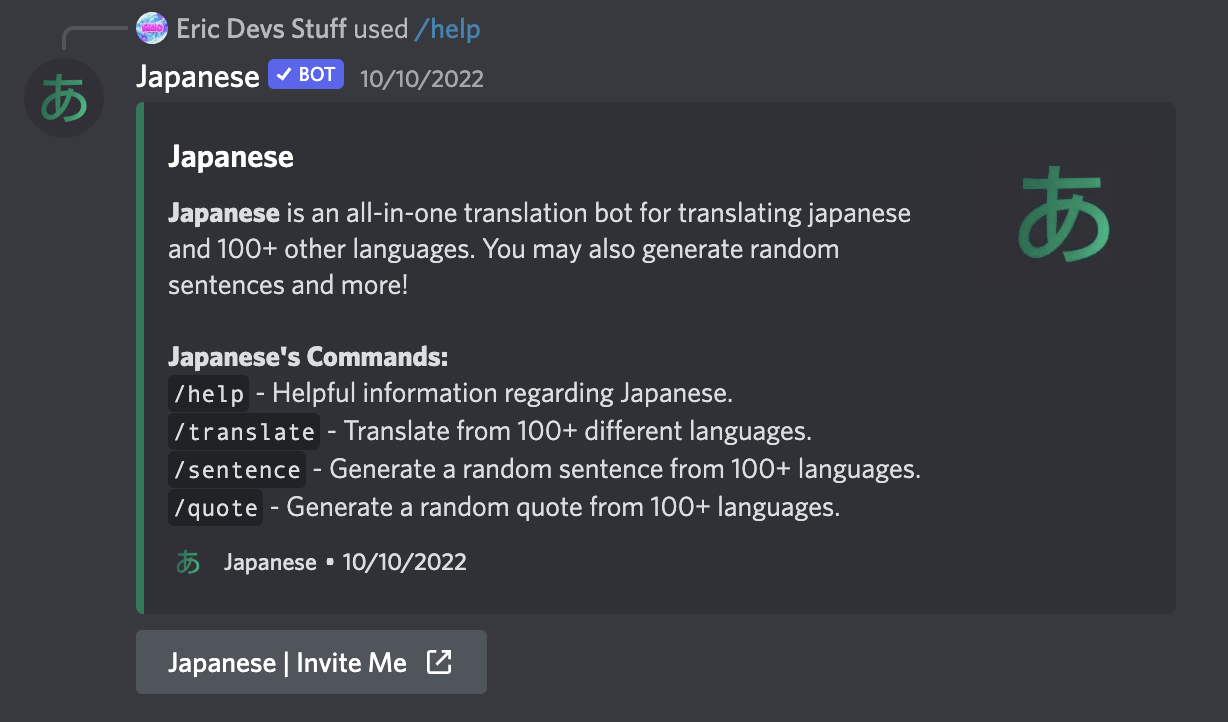Click the あ thumbnail inside the embed
Viewport: 1228px width, 722px height.
click(1064, 214)
